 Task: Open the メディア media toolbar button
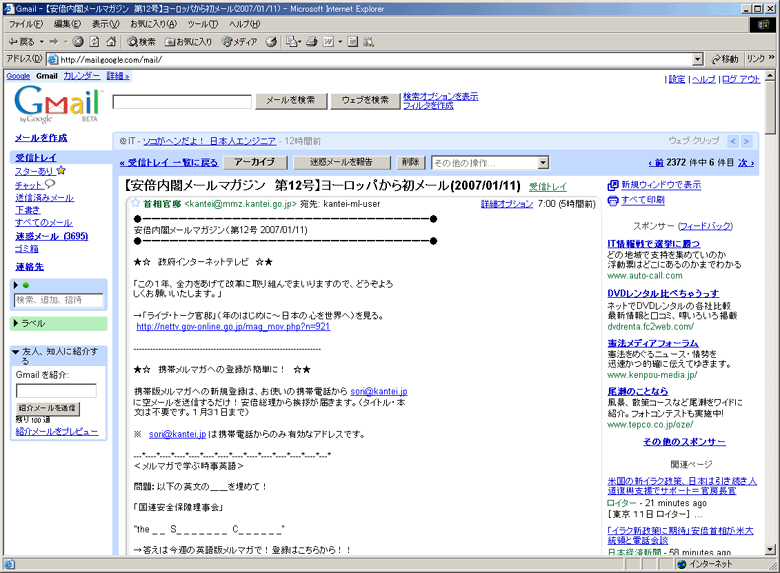240,42
